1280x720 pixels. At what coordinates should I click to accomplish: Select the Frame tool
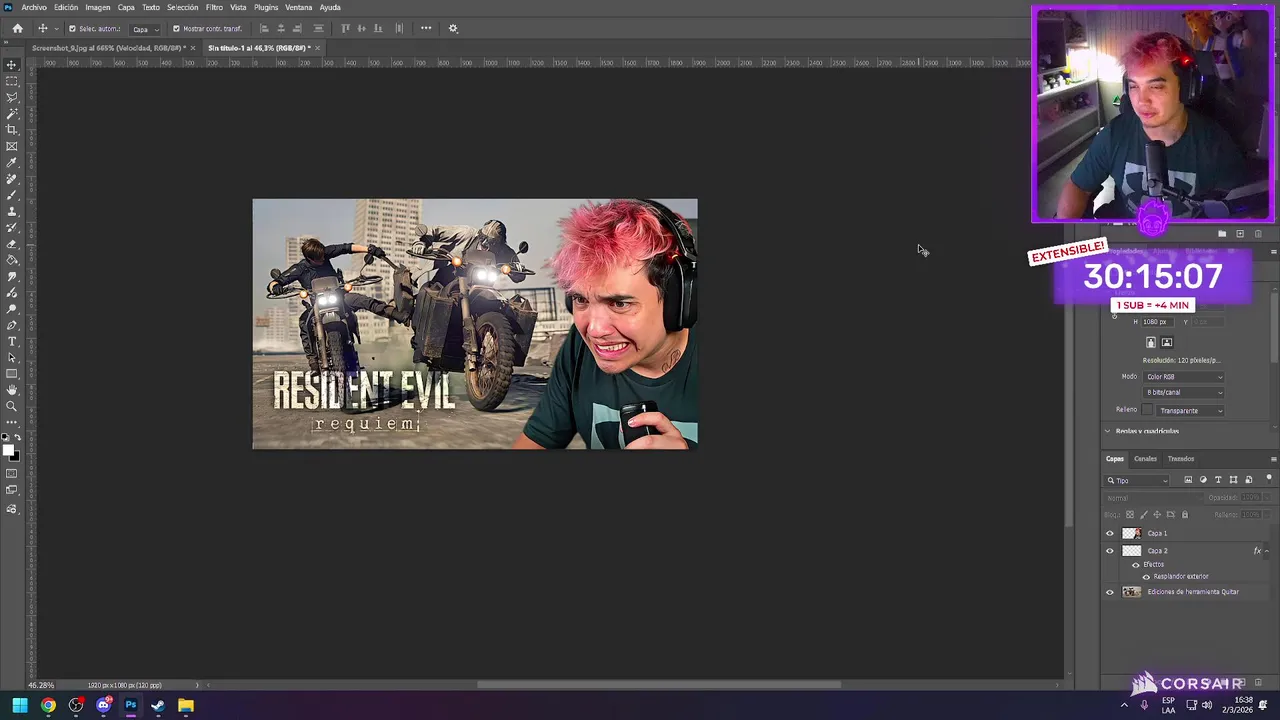[x=12, y=146]
